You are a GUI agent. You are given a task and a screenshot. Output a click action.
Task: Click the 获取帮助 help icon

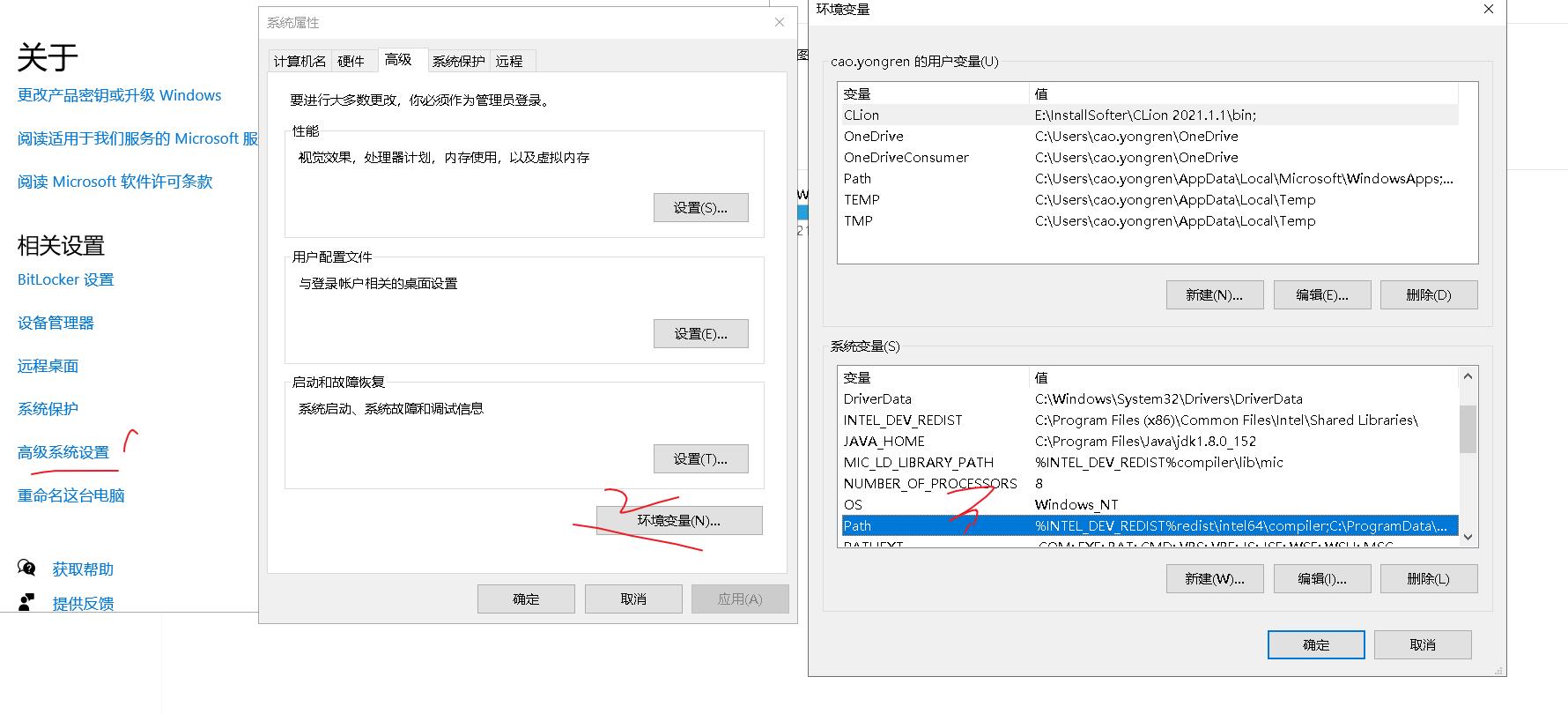coord(27,568)
